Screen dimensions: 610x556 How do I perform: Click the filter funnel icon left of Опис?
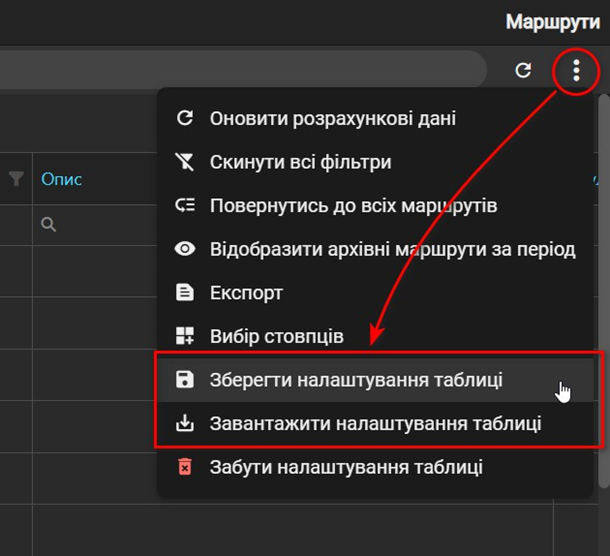tap(16, 179)
